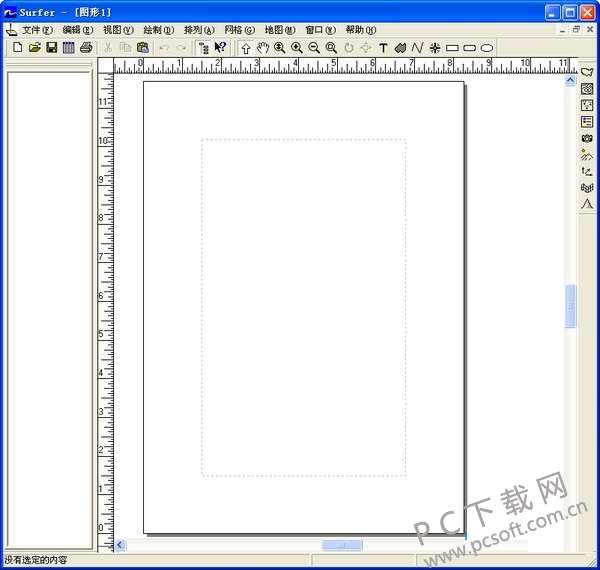The image size is (600, 570).
Task: Click the vertical scrollbar up arrow
Action: [x=570, y=80]
